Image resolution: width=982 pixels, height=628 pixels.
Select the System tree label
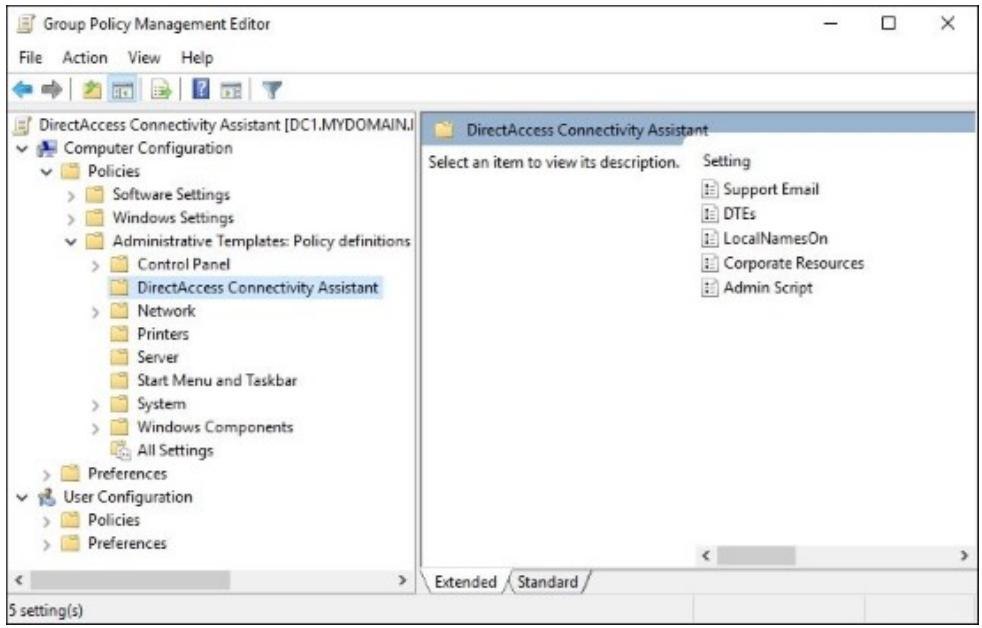tap(162, 404)
